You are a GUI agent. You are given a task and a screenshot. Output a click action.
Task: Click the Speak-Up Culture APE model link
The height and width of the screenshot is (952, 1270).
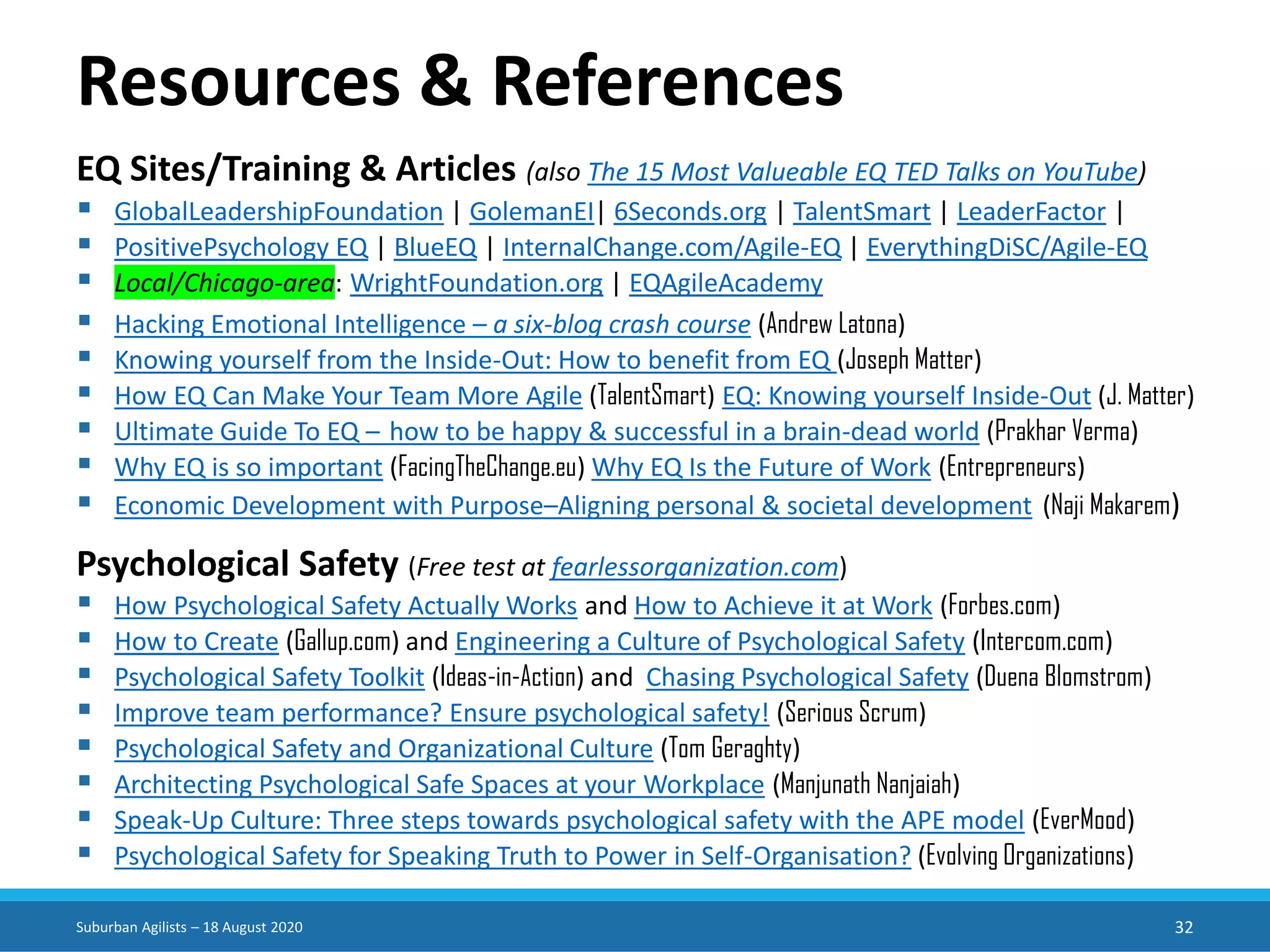click(x=569, y=821)
